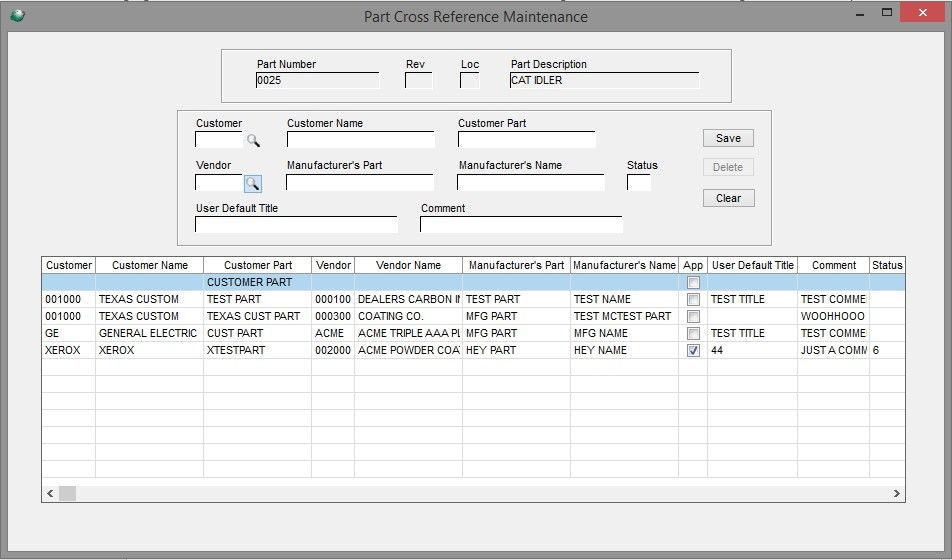
Task: Select the DEALERS CARBON vendor name cell
Action: [409, 299]
